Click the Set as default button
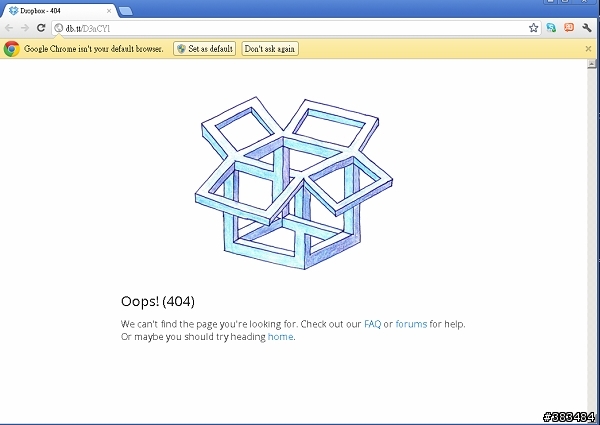This screenshot has width=600, height=425. tap(204, 49)
